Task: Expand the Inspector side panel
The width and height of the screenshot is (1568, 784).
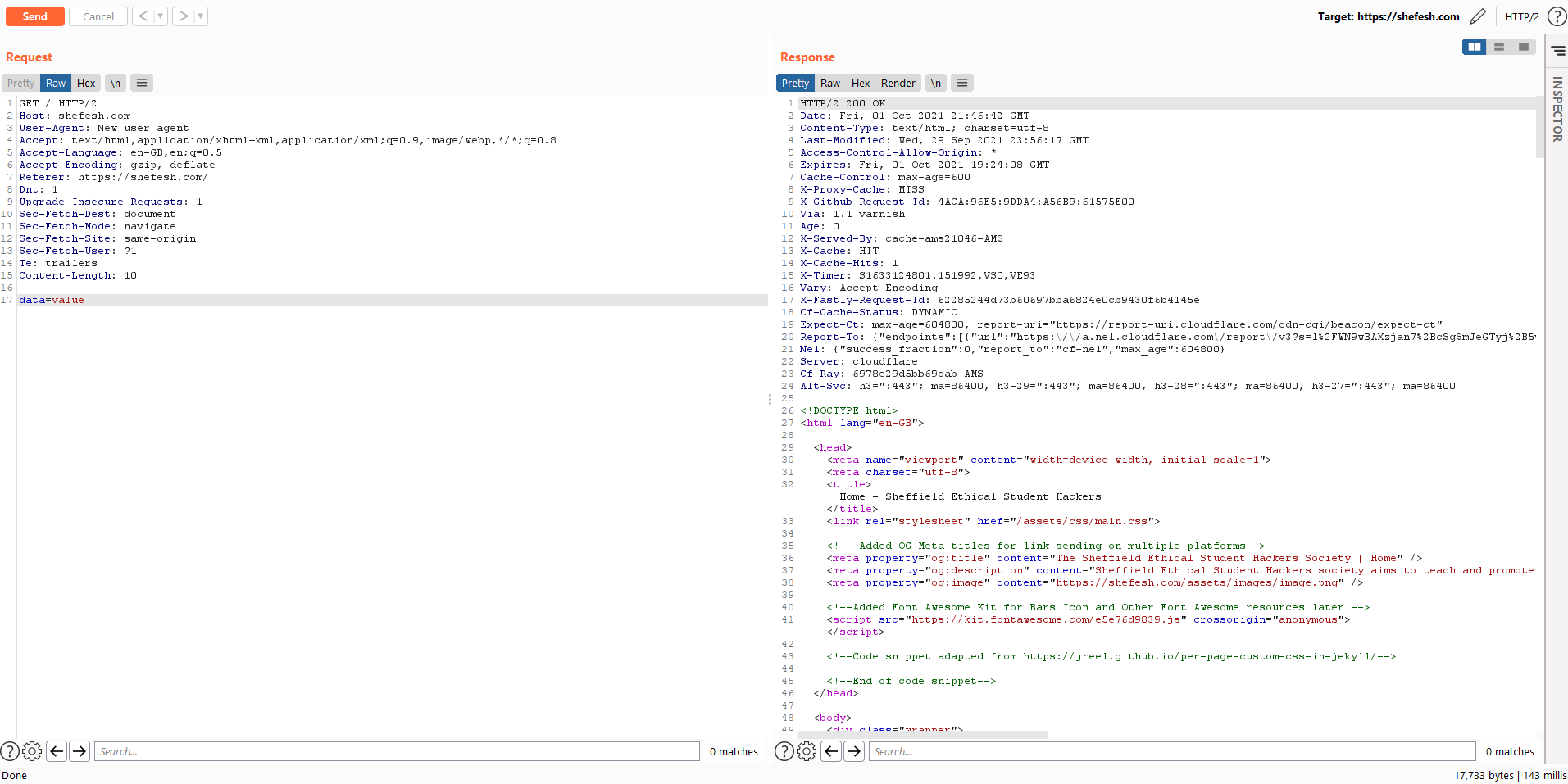Action: (x=1557, y=108)
